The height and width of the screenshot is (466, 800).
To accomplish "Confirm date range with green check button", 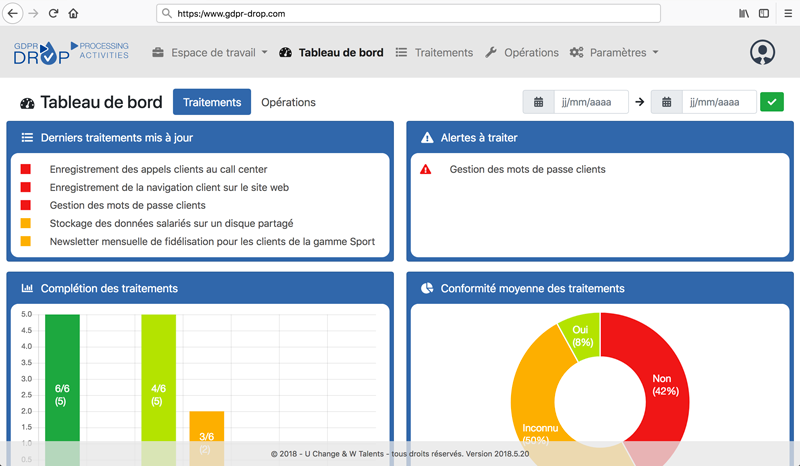I will (772, 102).
